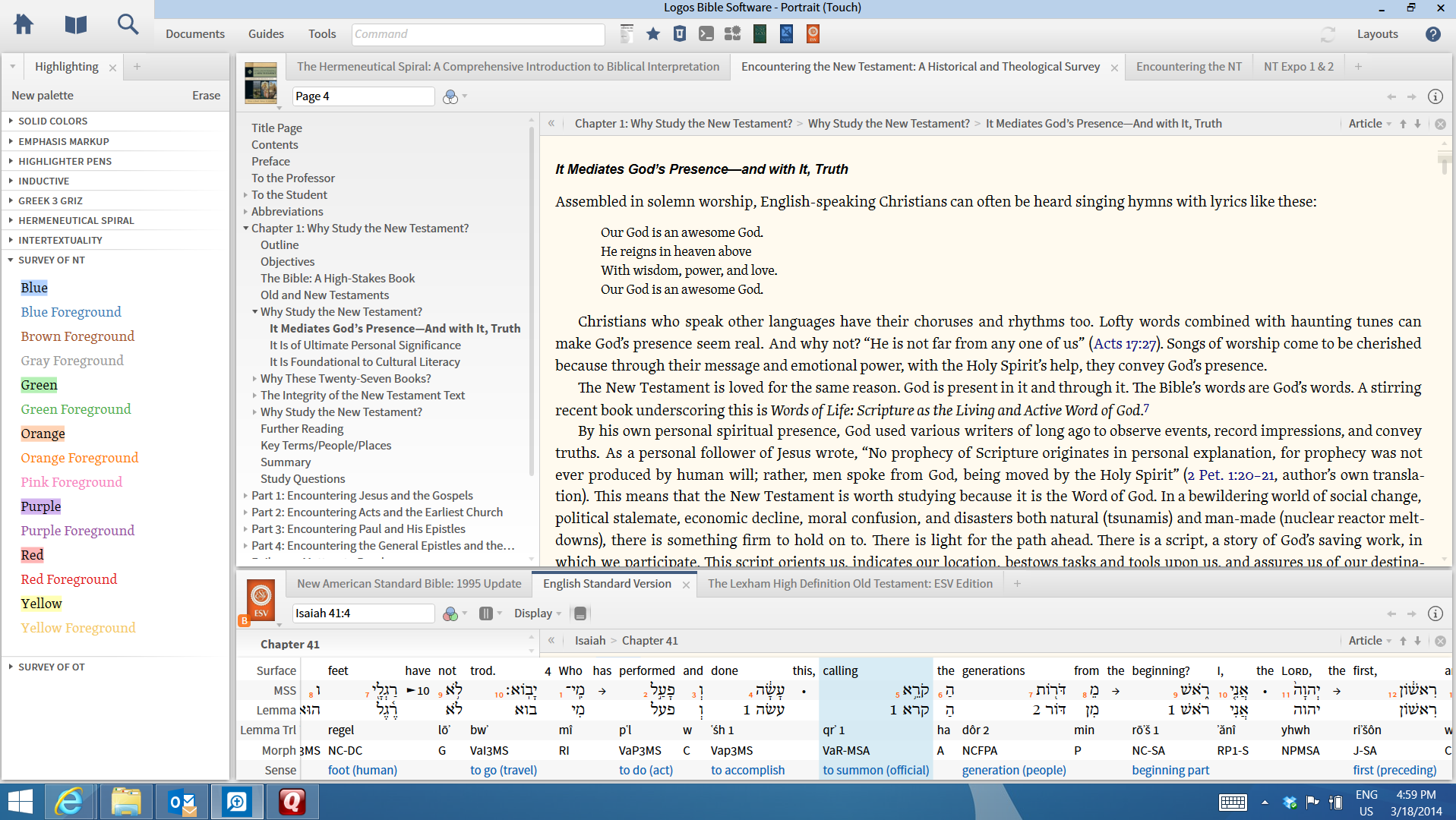1456x820 pixels.
Task: Open the Guides menu
Action: pos(266,34)
